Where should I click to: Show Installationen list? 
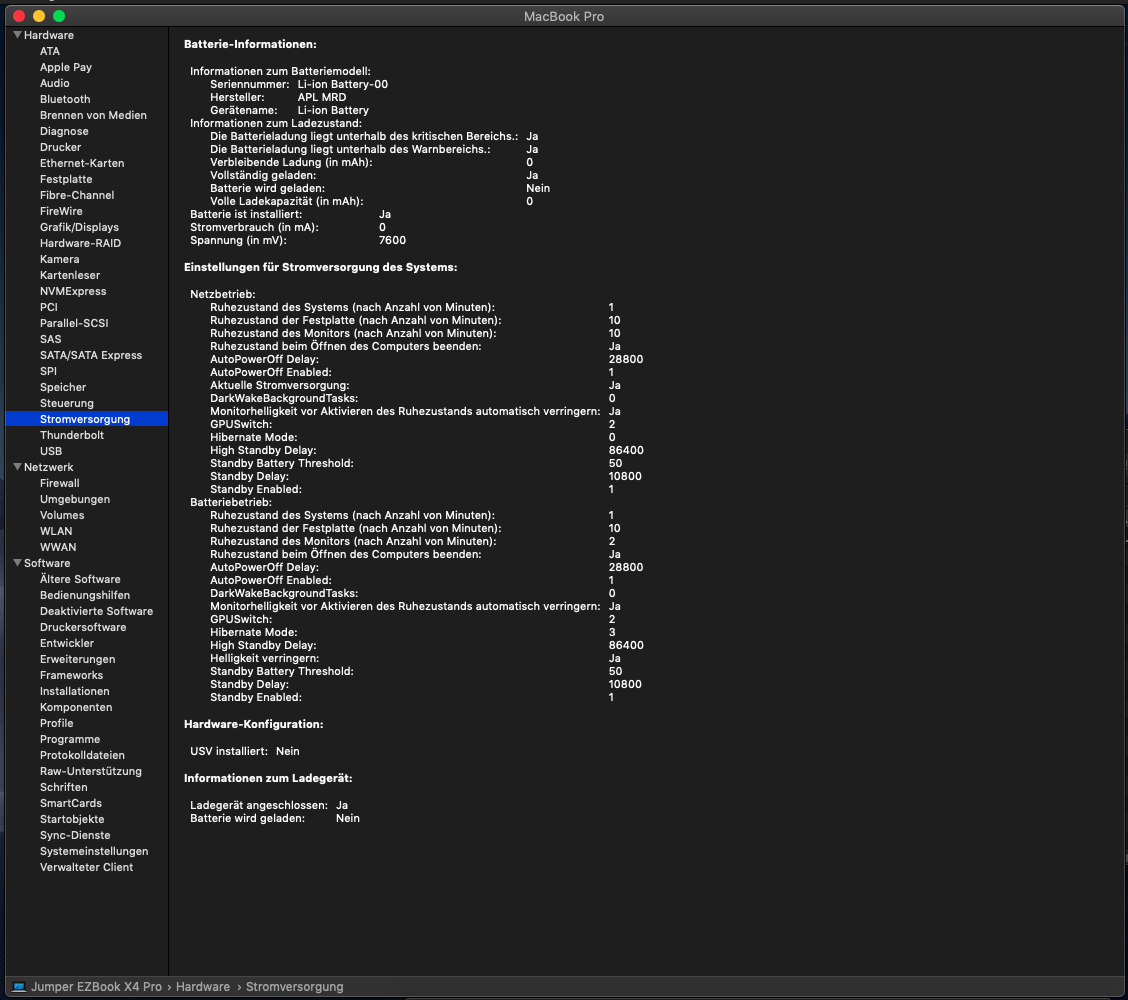75,691
